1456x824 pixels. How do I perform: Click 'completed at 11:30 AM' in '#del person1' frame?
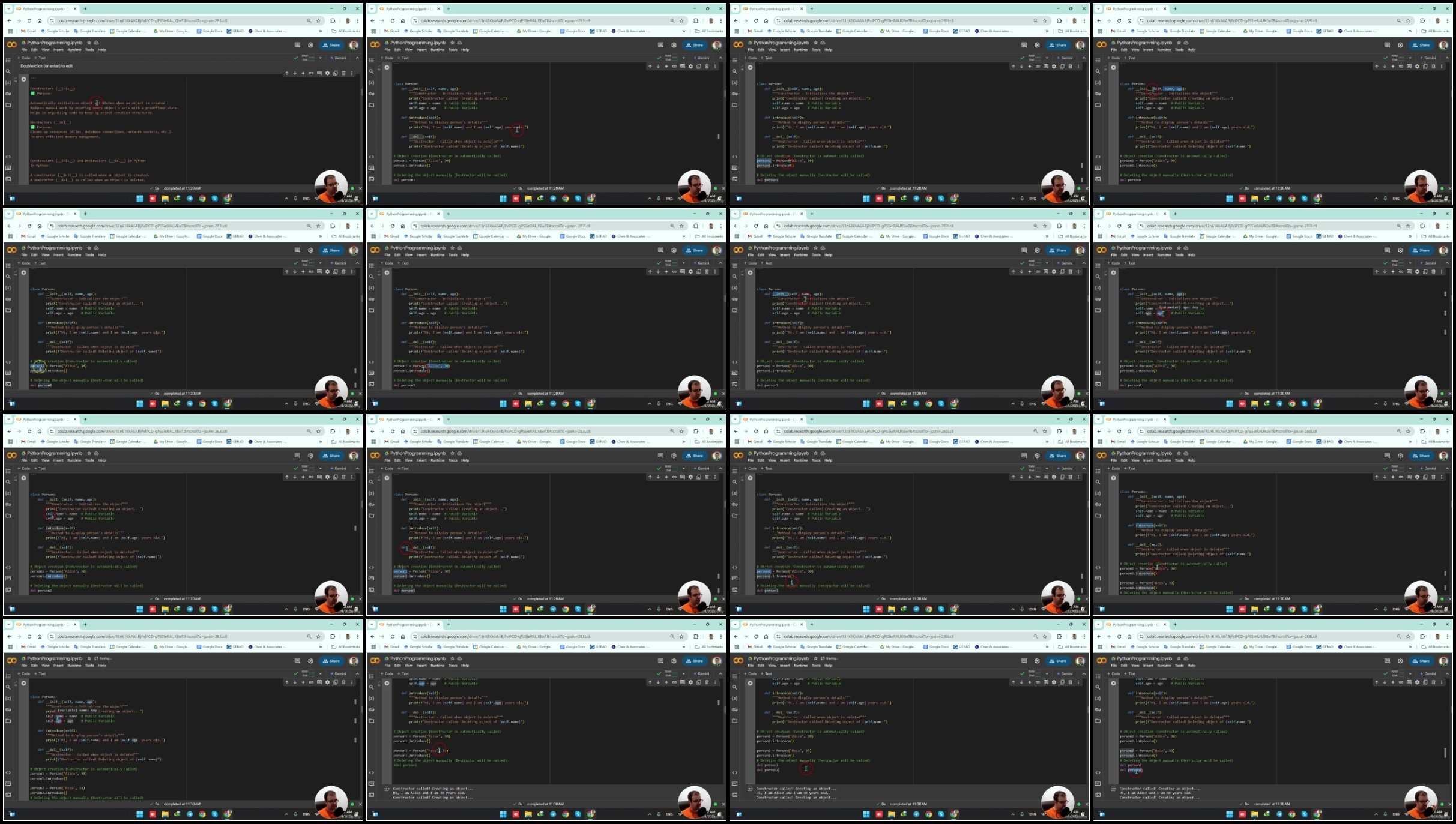pyautogui.click(x=546, y=804)
